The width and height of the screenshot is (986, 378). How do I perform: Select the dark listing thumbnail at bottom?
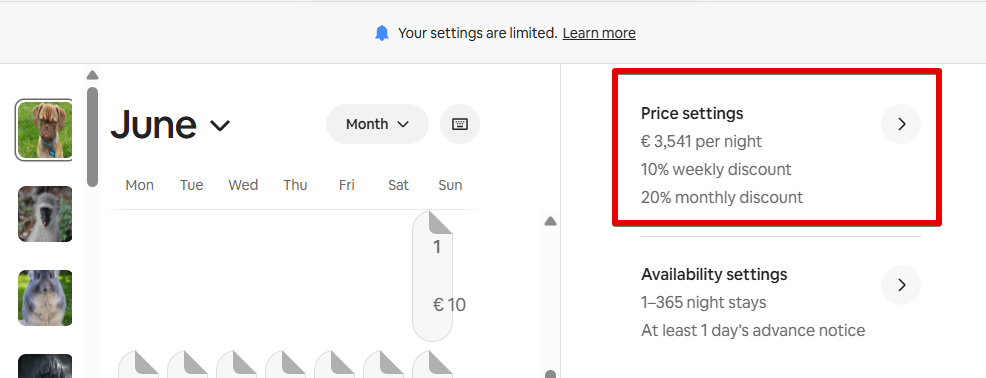pyautogui.click(x=45, y=366)
